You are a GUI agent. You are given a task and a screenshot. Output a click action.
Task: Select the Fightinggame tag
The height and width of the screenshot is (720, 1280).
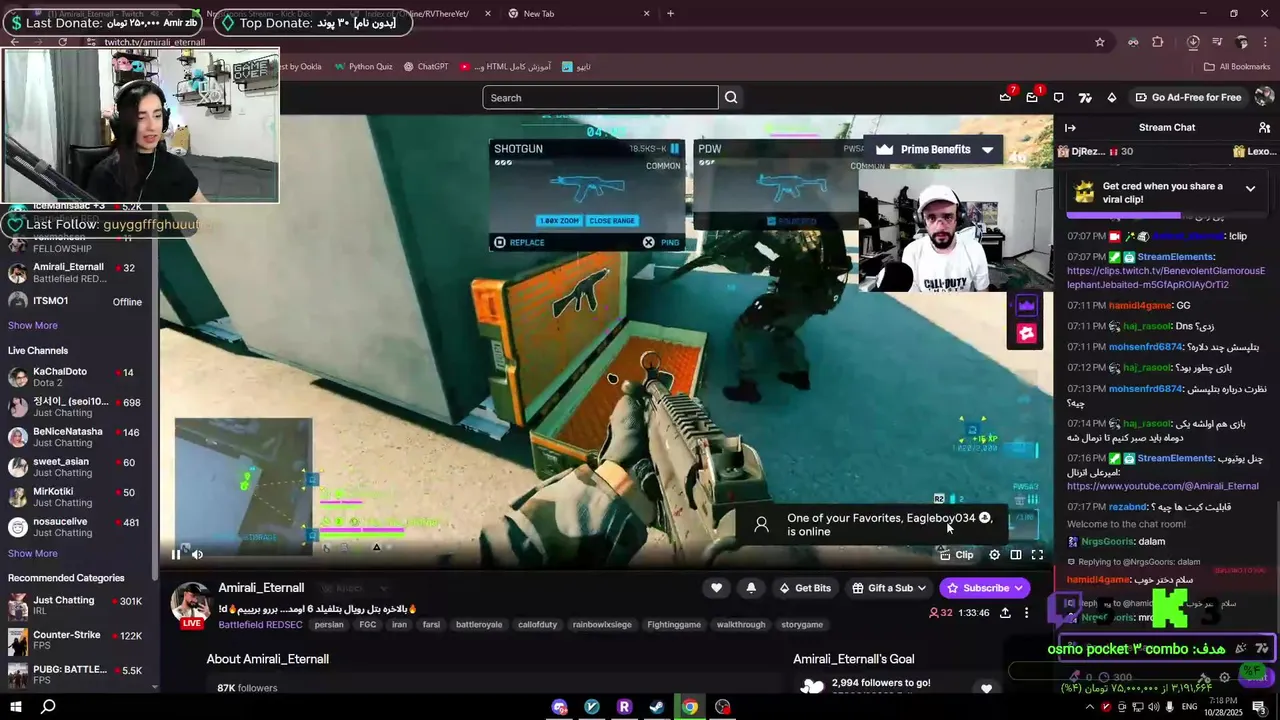[x=673, y=625]
